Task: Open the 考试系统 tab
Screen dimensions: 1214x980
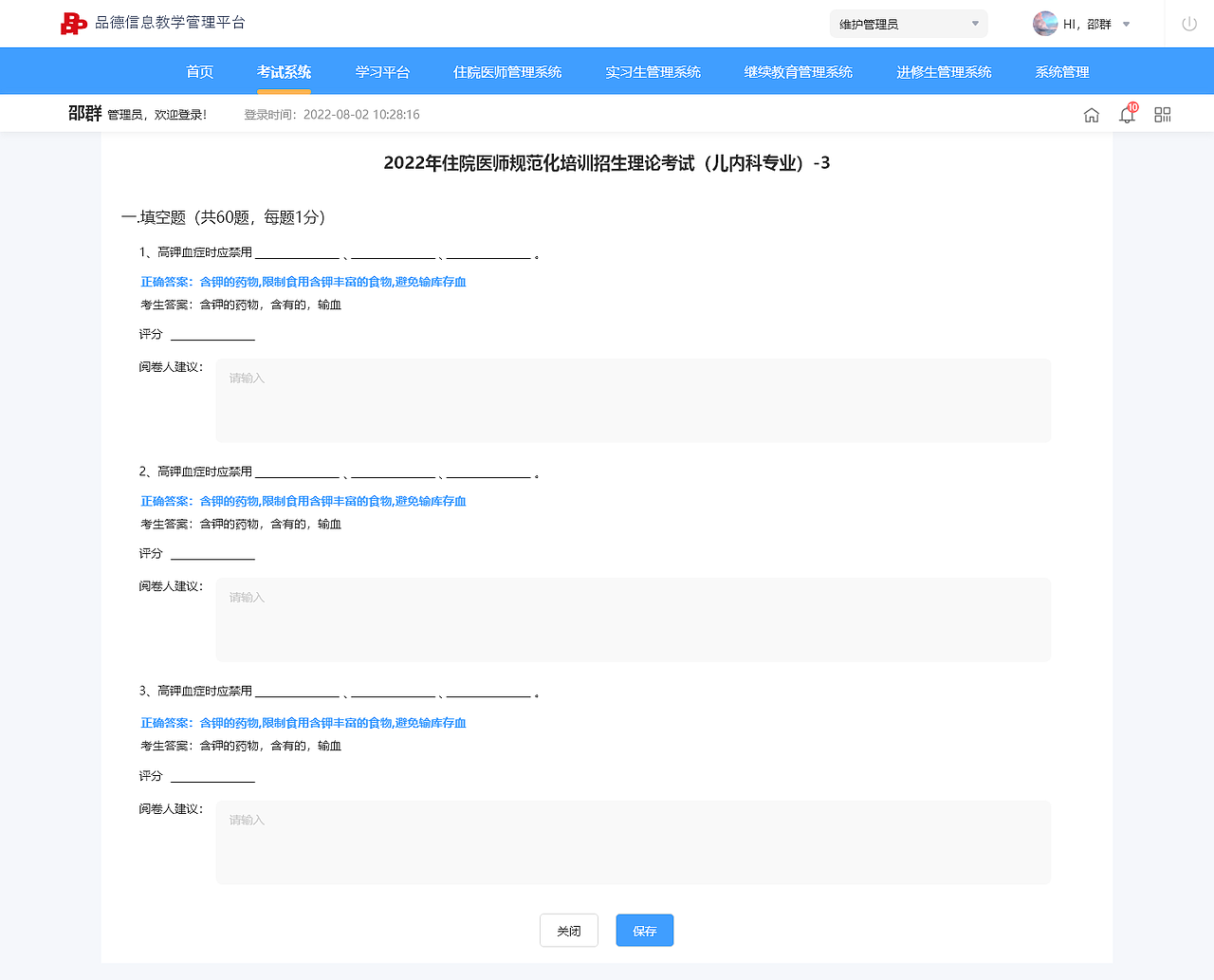Action: pos(283,70)
